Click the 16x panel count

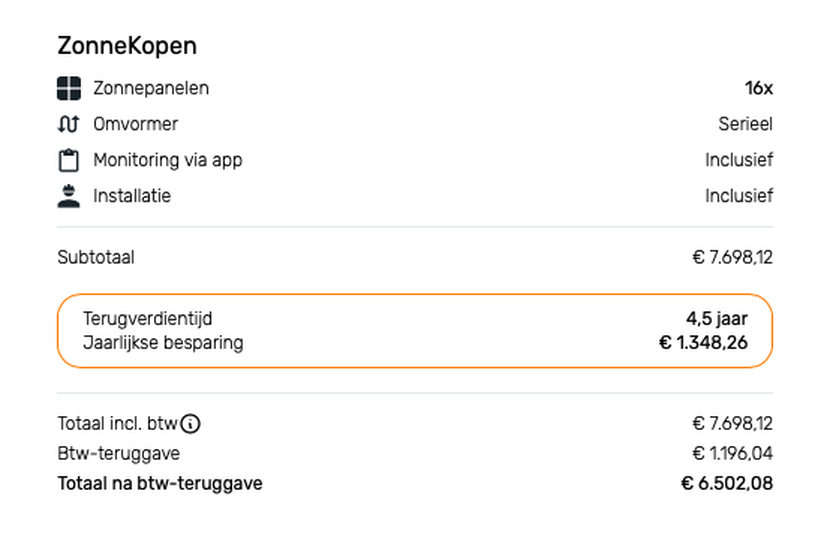759,88
